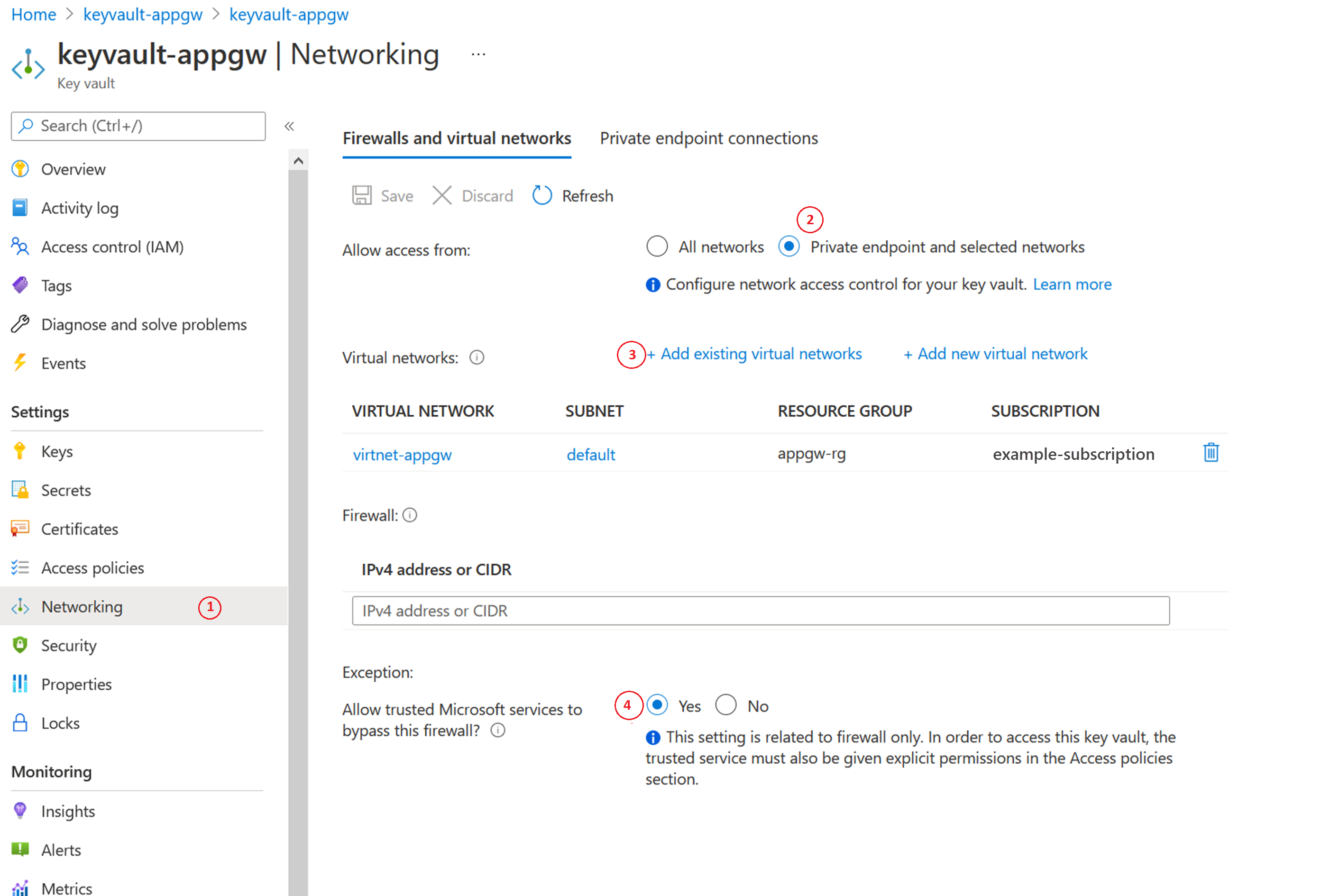
Task: Click the delete icon for virtnet-appgw
Action: click(x=1211, y=454)
